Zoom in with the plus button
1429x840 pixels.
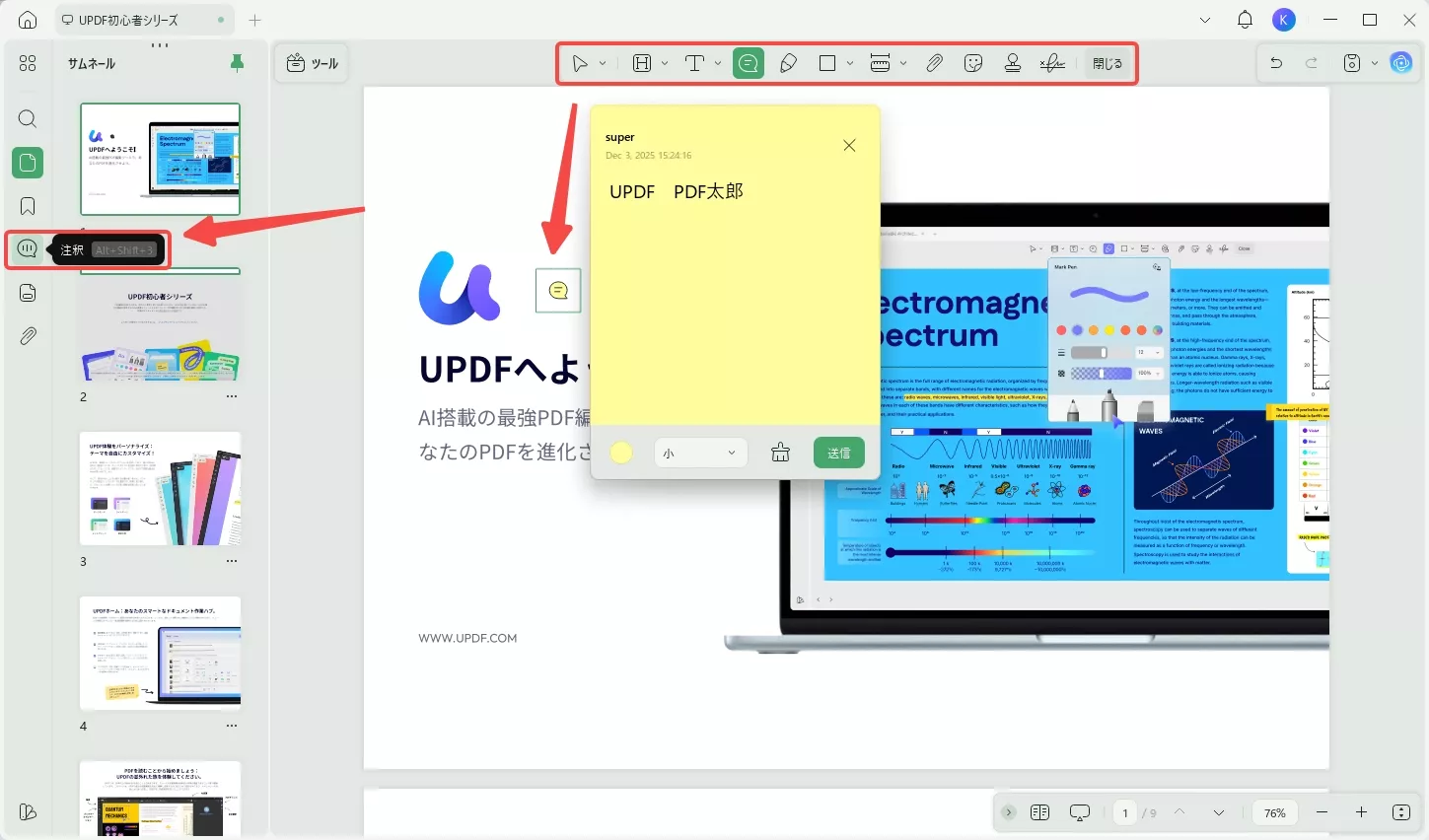1361,812
